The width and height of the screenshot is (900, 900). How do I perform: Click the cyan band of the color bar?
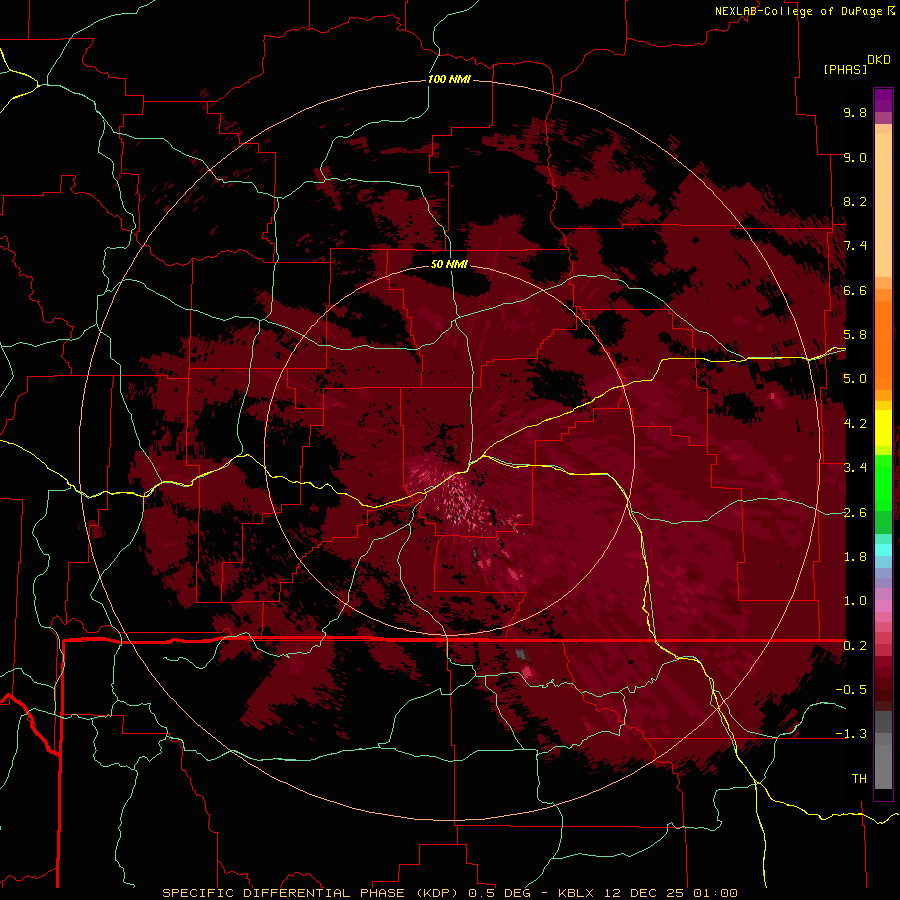[883, 549]
